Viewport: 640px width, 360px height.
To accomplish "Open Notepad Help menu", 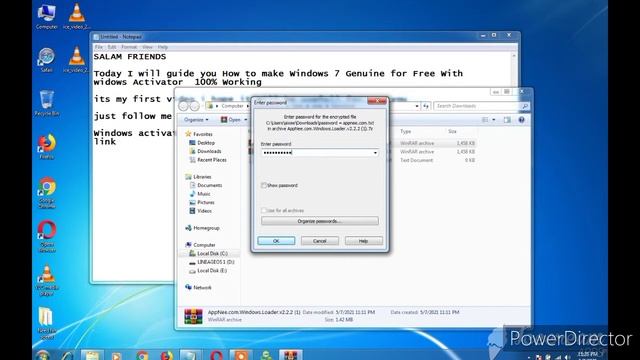I will (x=163, y=47).
